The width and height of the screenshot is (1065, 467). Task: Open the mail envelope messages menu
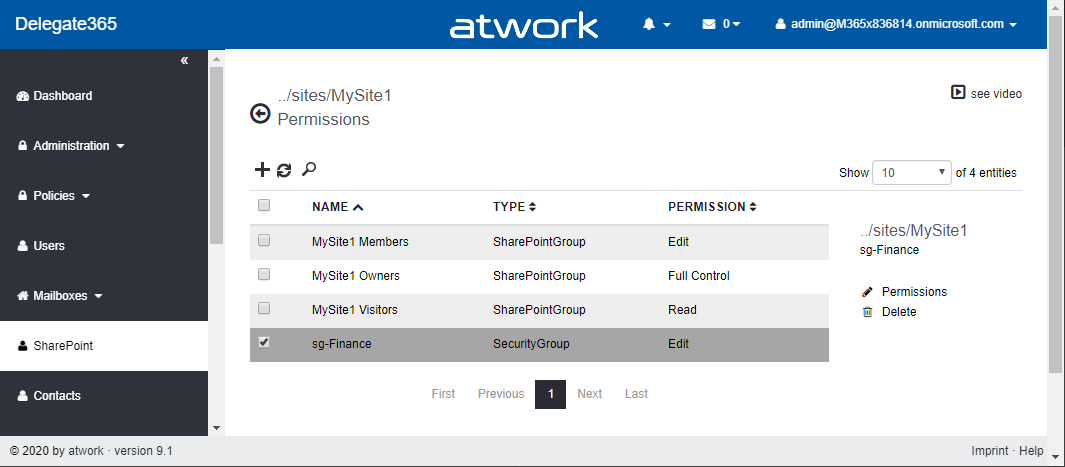click(x=720, y=24)
